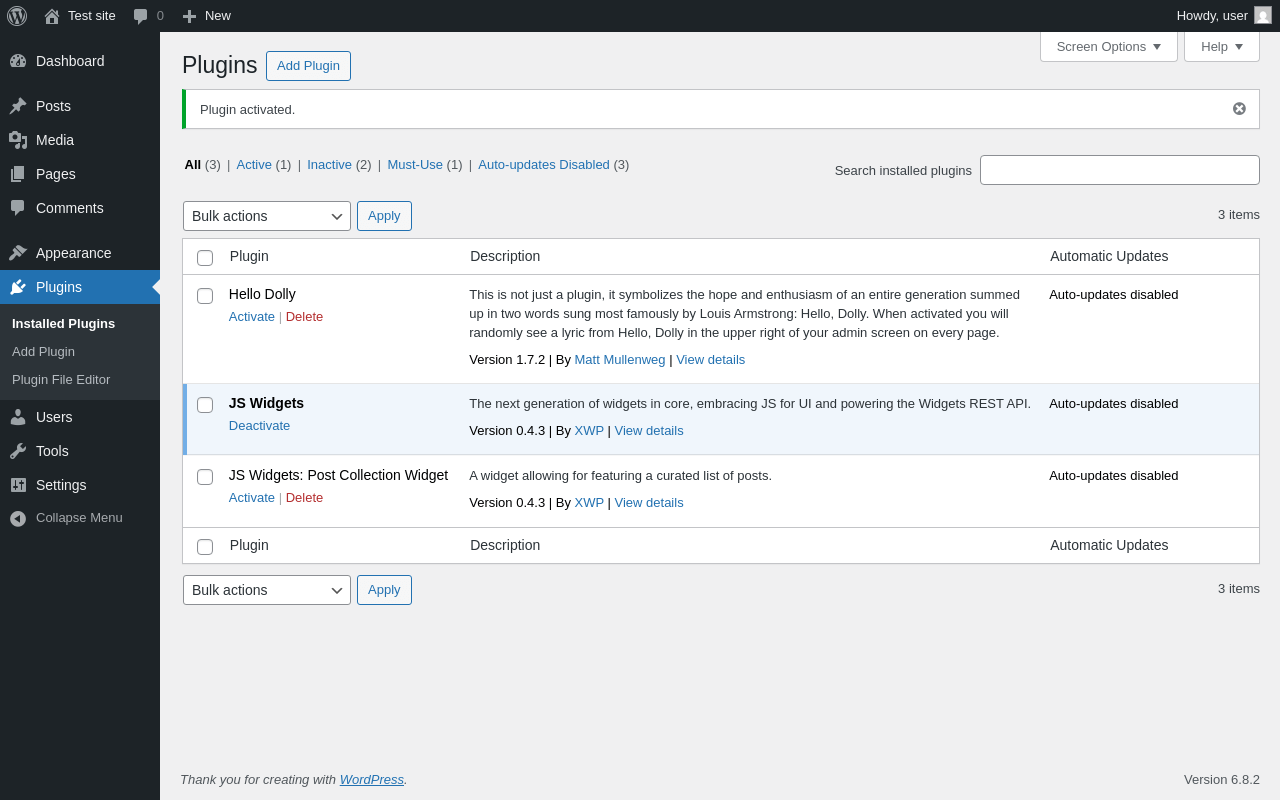Click the Dashboard gauge icon
The width and height of the screenshot is (1280, 800).
point(18,61)
